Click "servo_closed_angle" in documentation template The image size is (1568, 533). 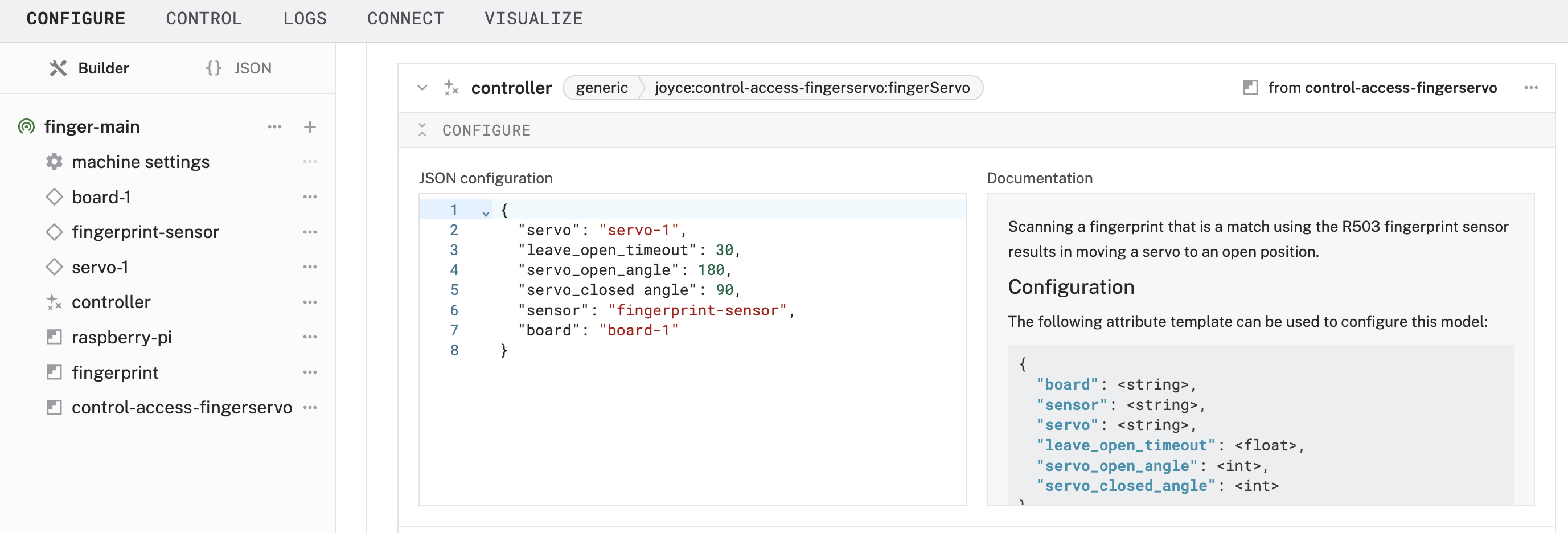[1126, 486]
